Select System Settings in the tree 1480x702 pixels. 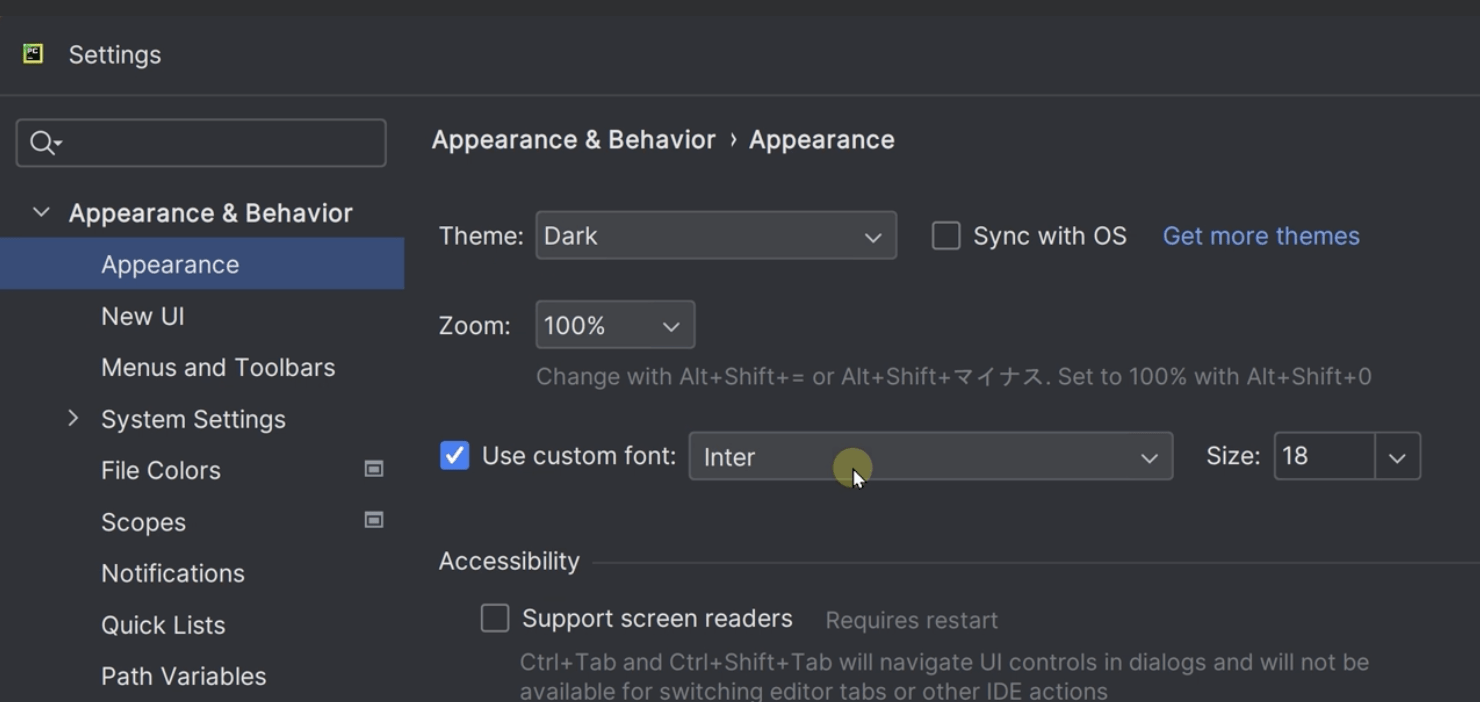pos(193,419)
